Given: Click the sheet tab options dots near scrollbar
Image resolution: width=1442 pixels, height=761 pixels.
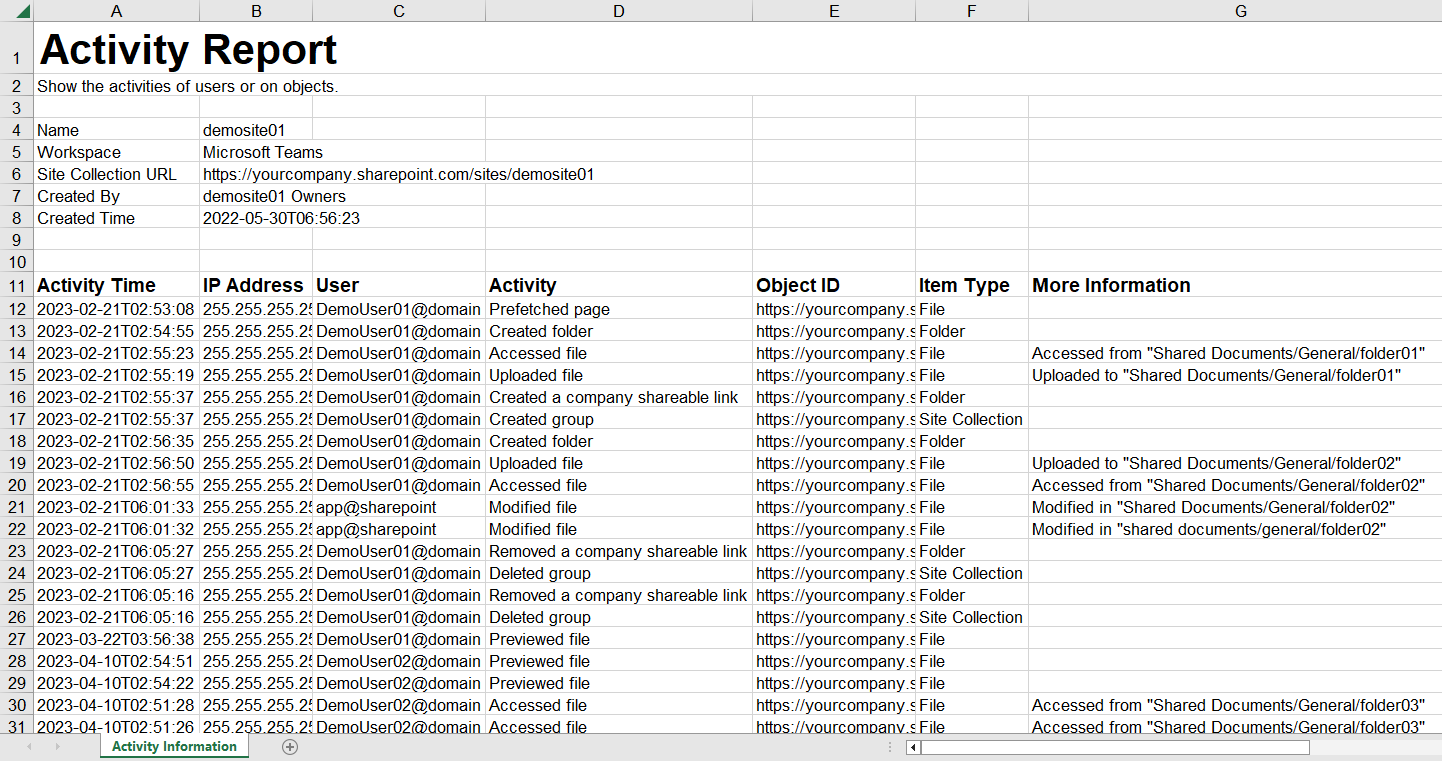Looking at the screenshot, I should pos(888,746).
